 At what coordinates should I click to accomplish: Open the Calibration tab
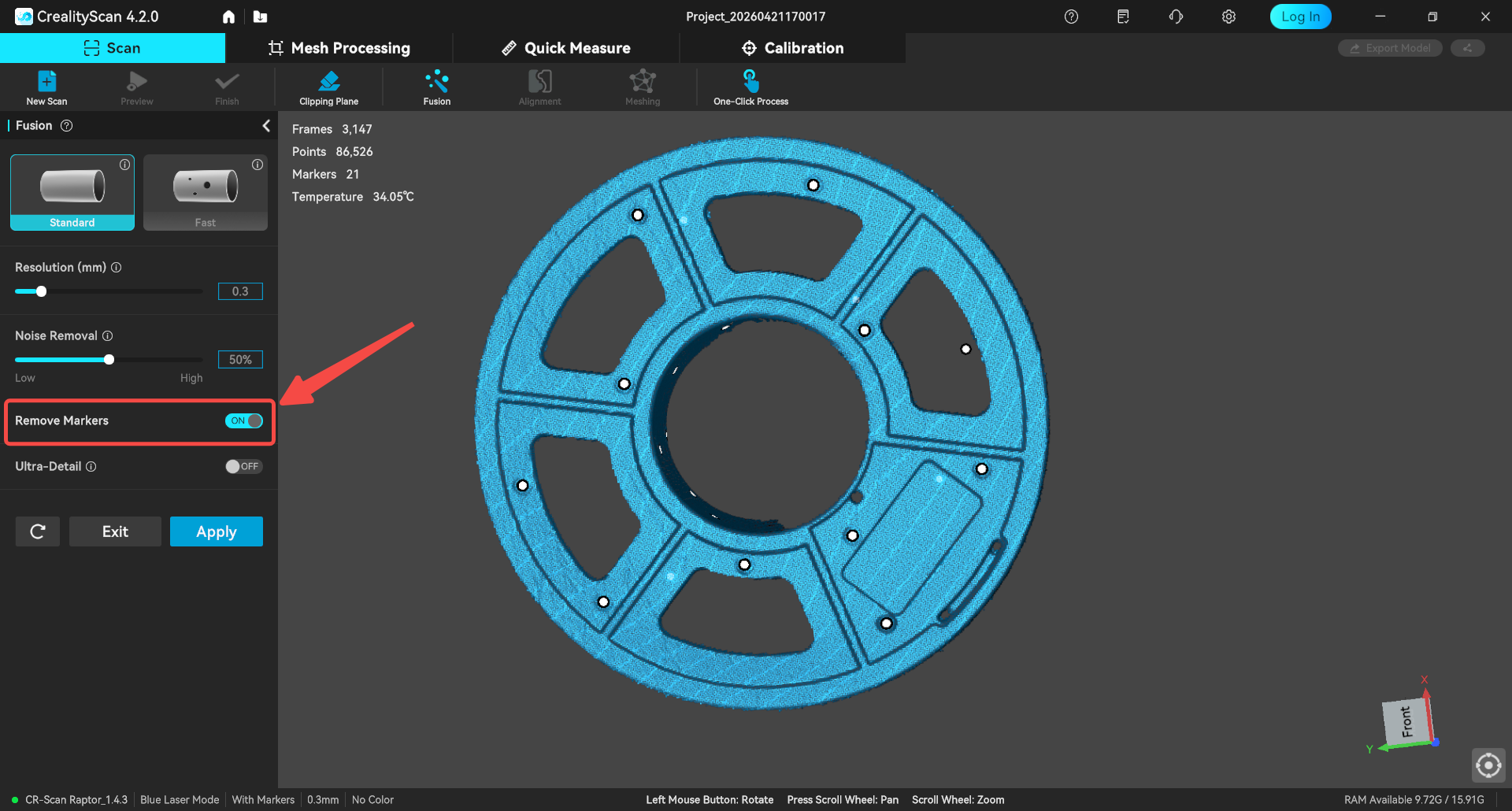(x=792, y=48)
